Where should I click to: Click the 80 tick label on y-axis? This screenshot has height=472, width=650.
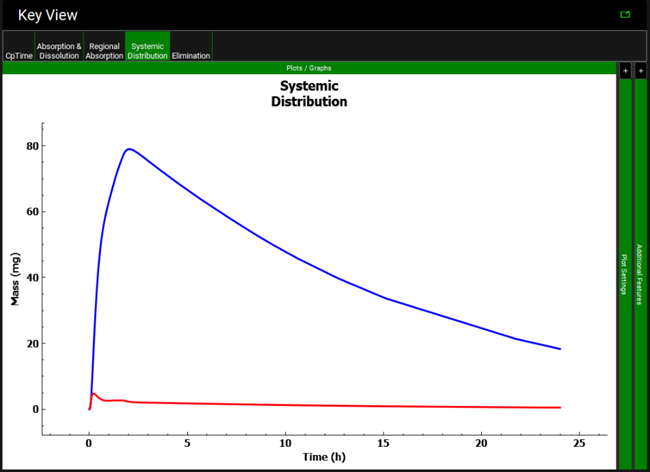tap(32, 146)
